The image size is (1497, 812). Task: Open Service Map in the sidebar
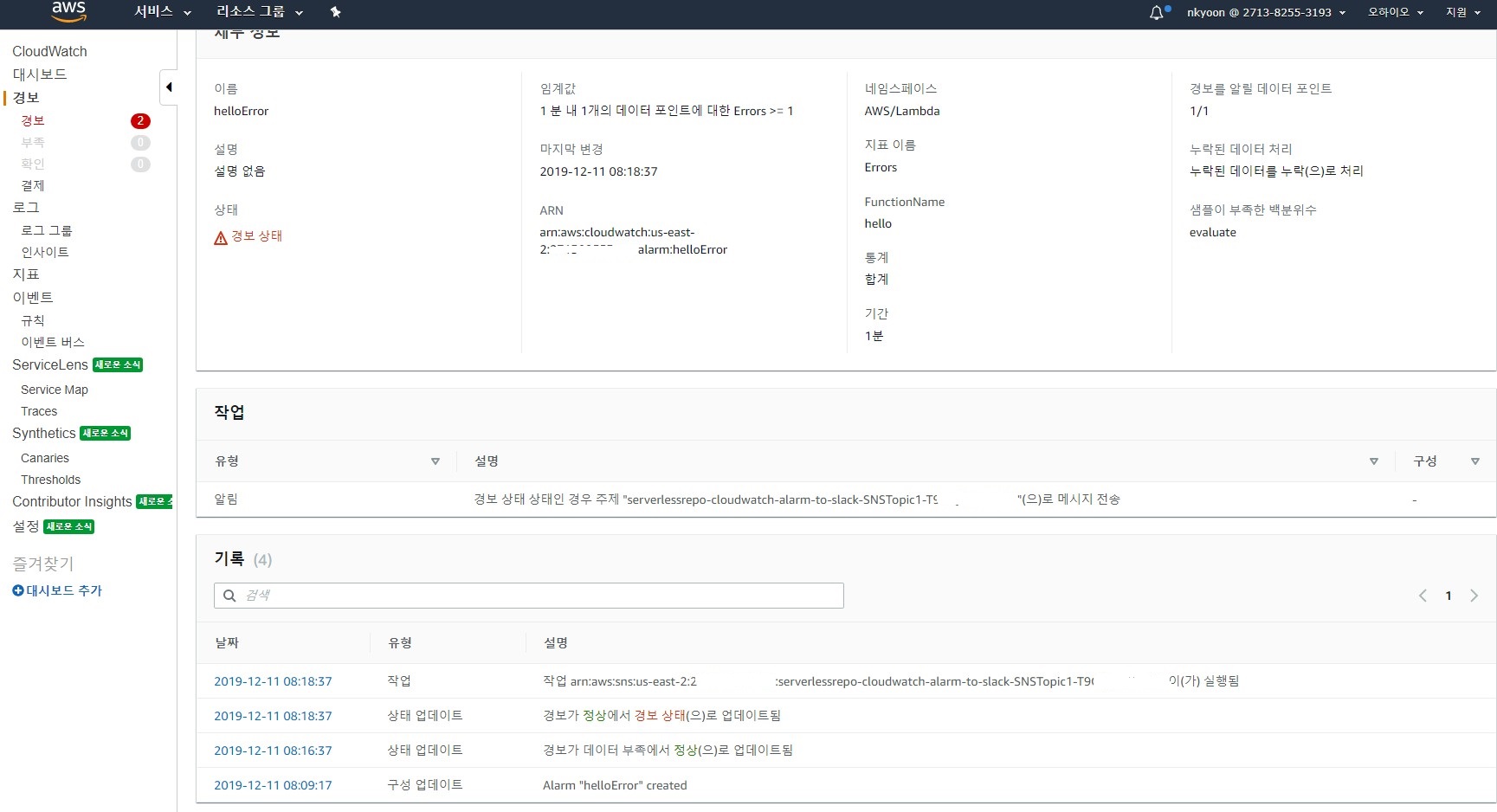55,390
